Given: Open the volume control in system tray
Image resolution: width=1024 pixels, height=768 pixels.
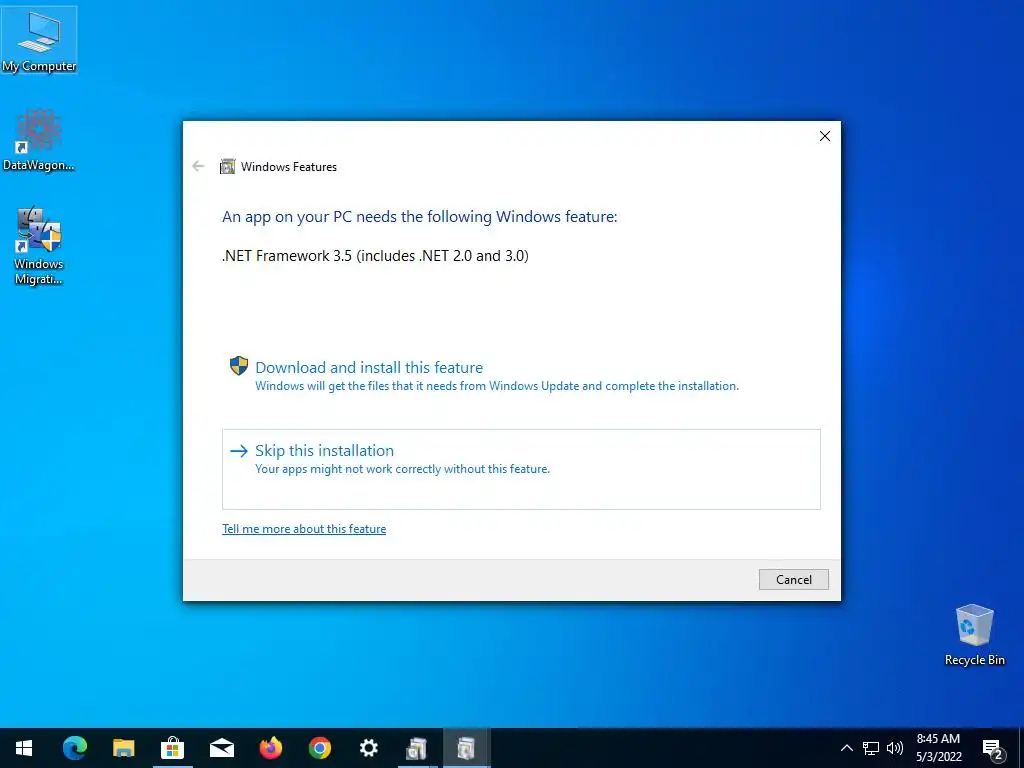Looking at the screenshot, I should pos(895,748).
